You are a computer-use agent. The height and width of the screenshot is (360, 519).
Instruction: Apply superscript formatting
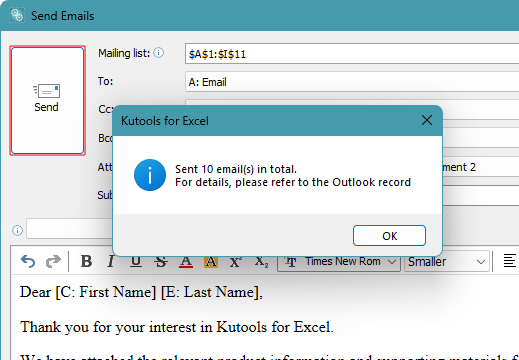[236, 261]
